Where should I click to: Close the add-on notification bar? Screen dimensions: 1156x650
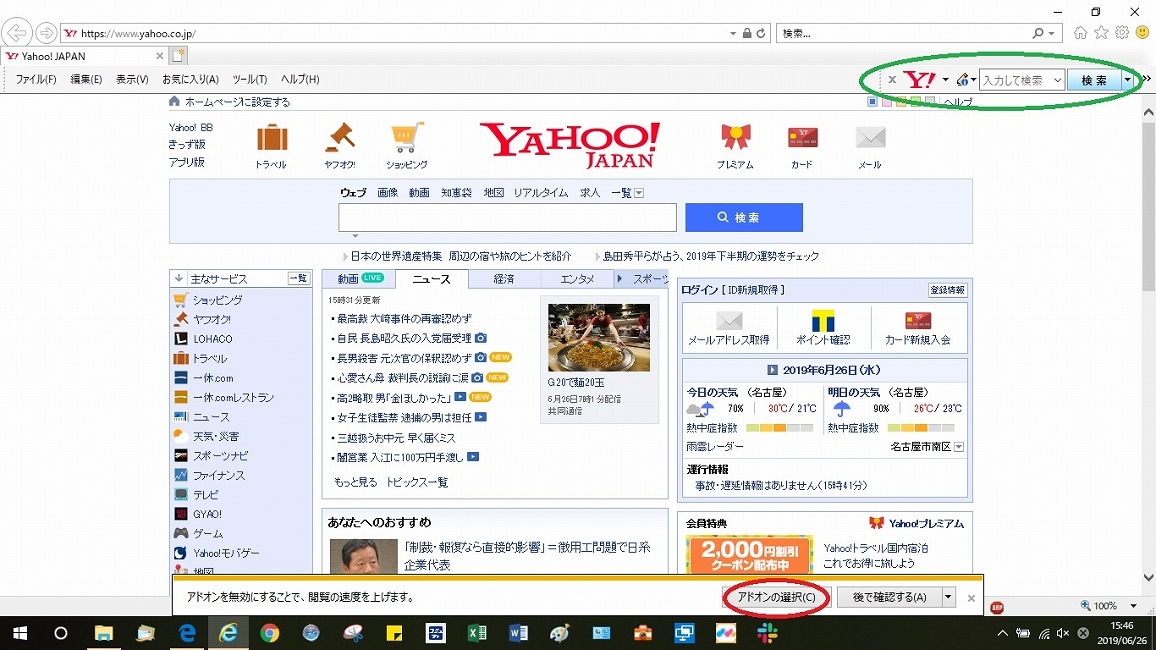tap(971, 598)
